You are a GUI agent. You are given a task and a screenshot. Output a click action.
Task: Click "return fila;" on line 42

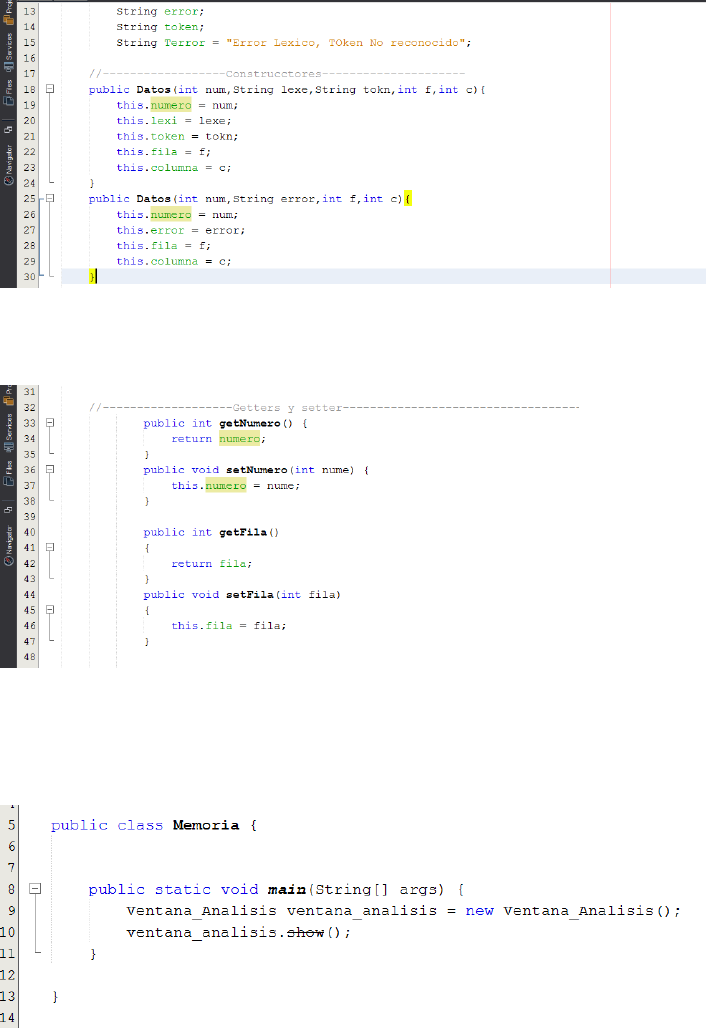pyautogui.click(x=212, y=564)
